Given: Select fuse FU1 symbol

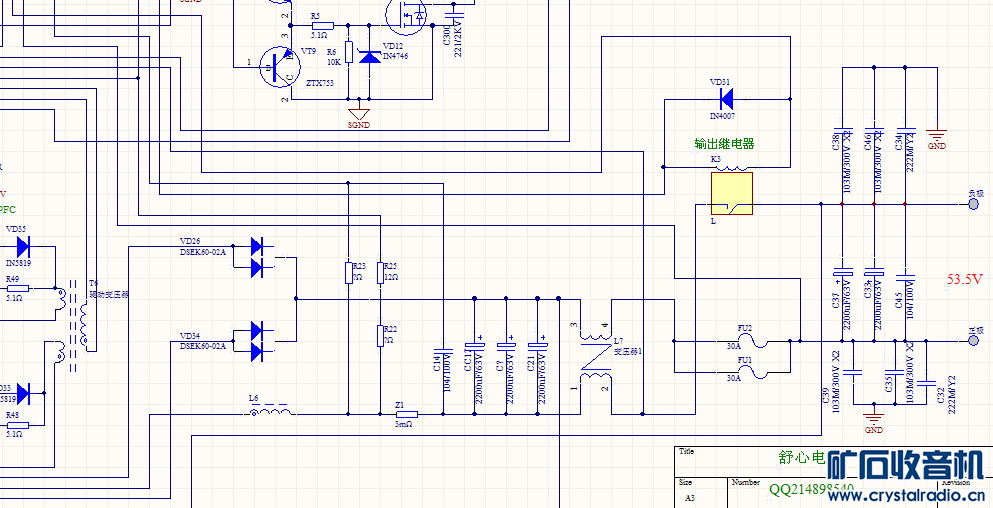Looking at the screenshot, I should point(753,373).
